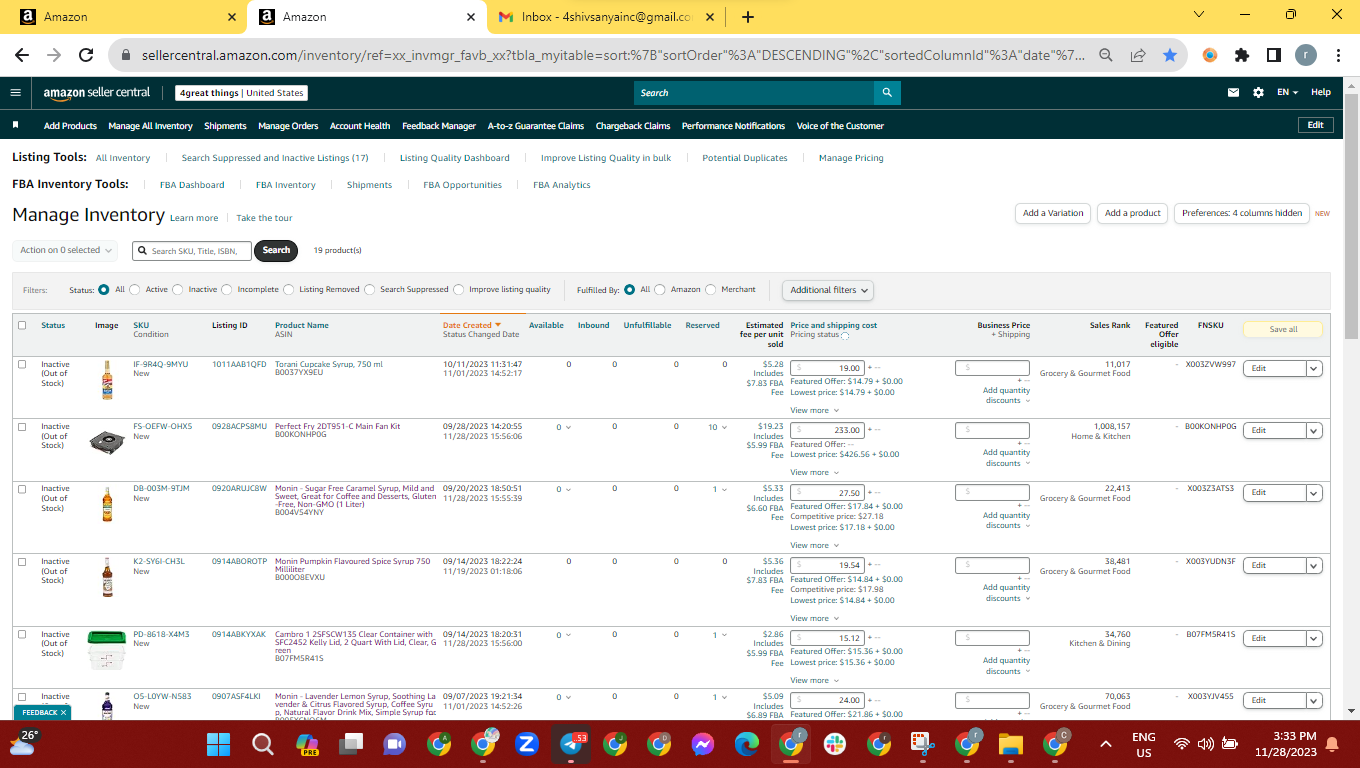
Task: Open the Seller Central hamburger menu
Action: coord(15,93)
